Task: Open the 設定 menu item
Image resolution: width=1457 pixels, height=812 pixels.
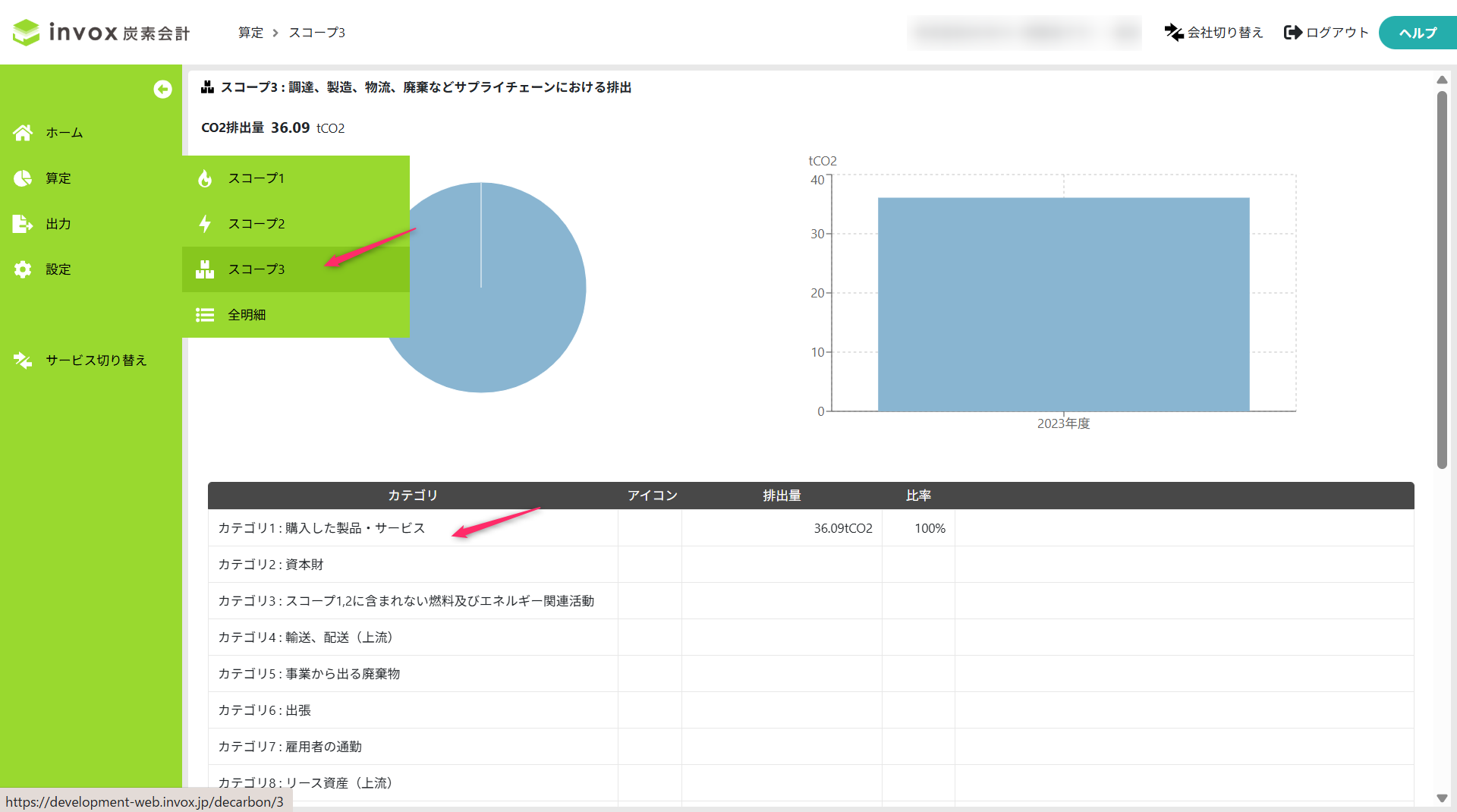Action: pyautogui.click(x=91, y=269)
